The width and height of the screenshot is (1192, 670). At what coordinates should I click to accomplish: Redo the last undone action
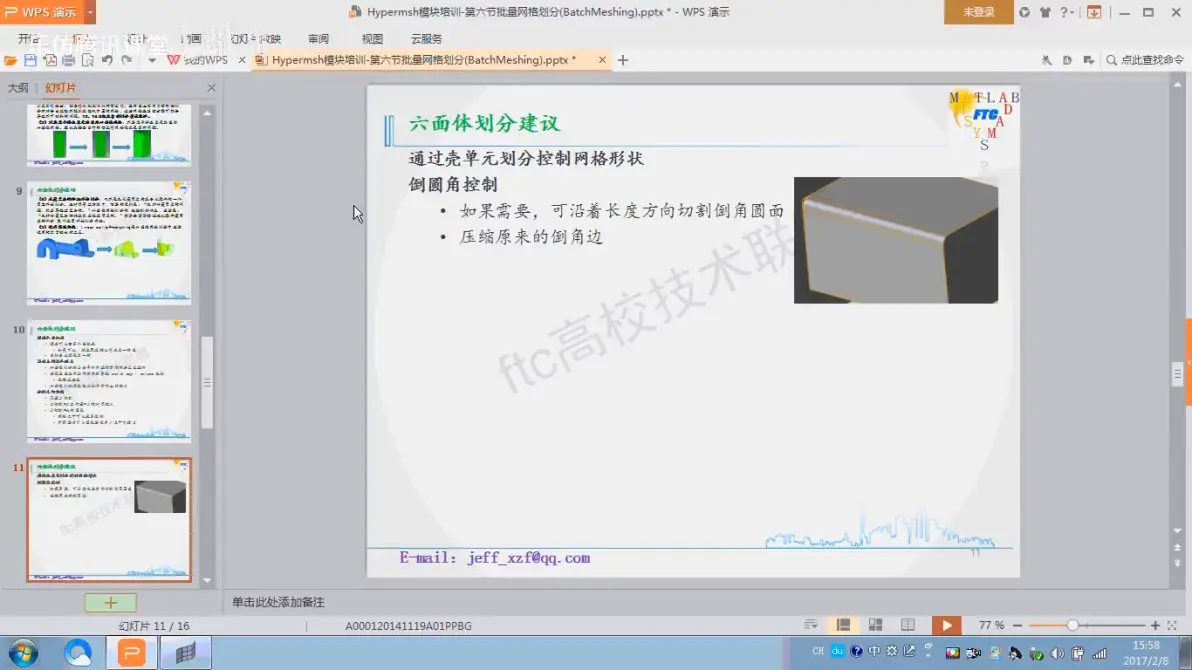(x=127, y=60)
